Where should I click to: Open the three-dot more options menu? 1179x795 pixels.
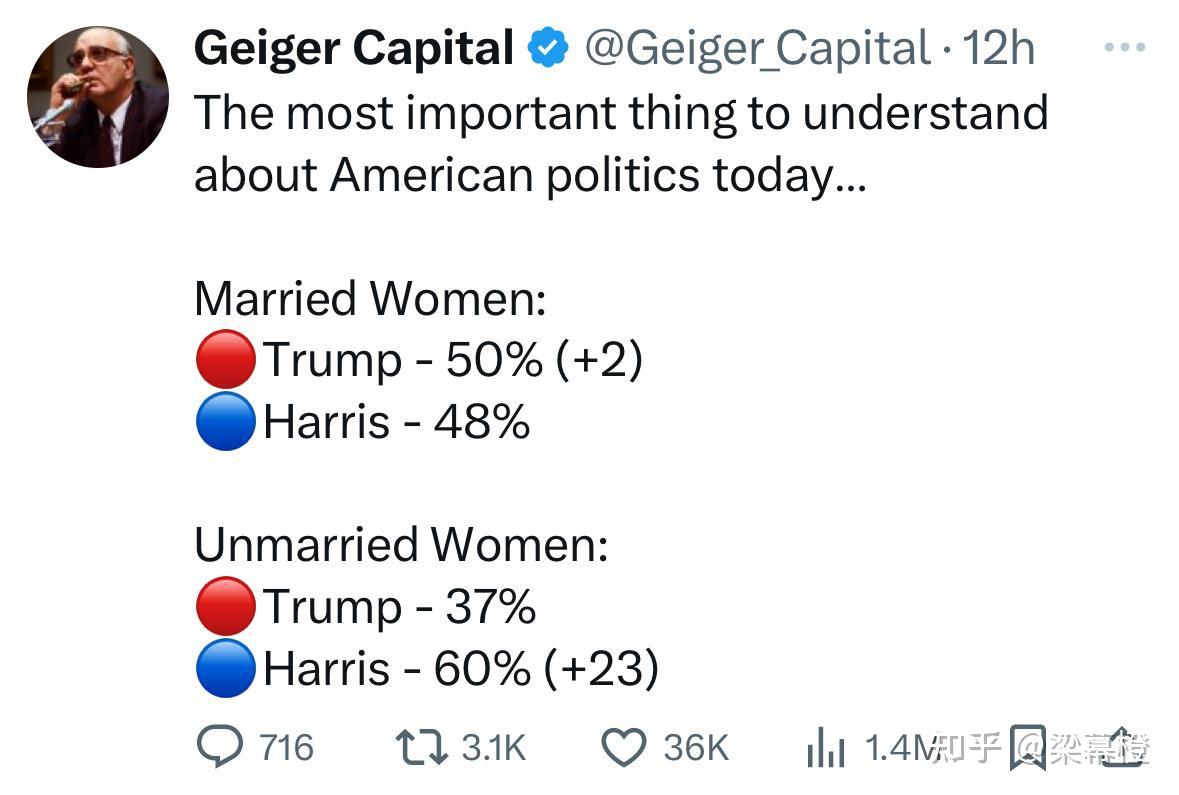(x=1125, y=47)
